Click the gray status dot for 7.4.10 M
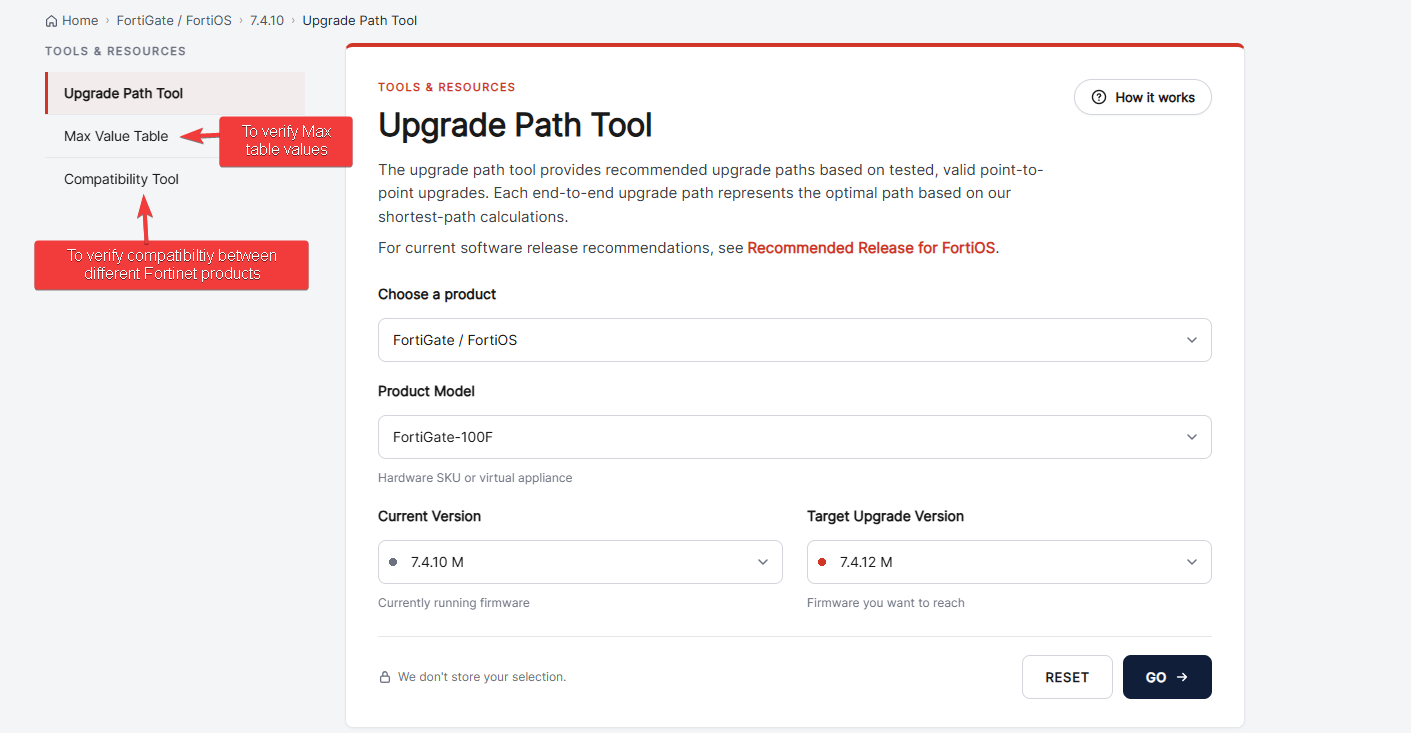This screenshot has height=733, width=1411. tap(393, 562)
